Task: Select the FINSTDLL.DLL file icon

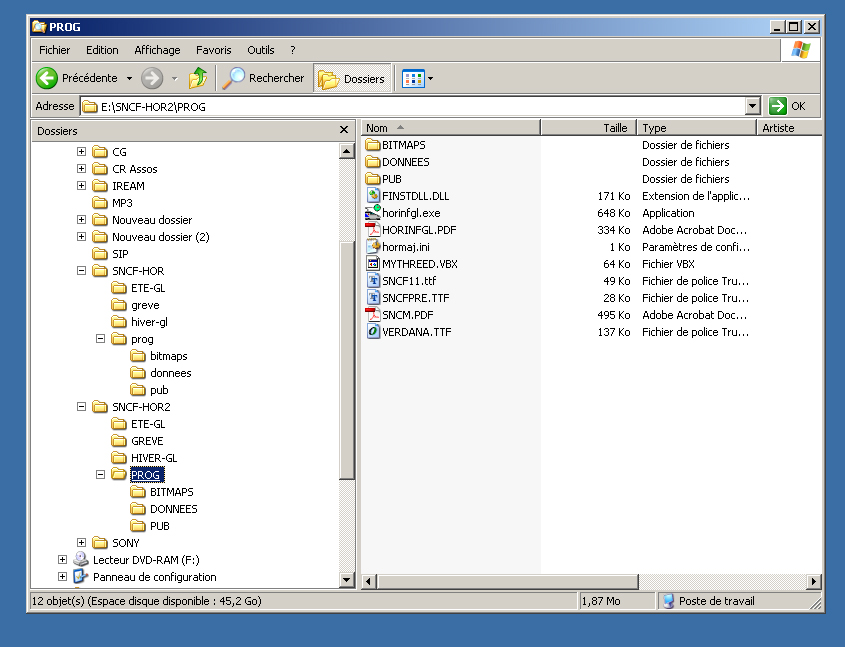Action: pos(373,196)
